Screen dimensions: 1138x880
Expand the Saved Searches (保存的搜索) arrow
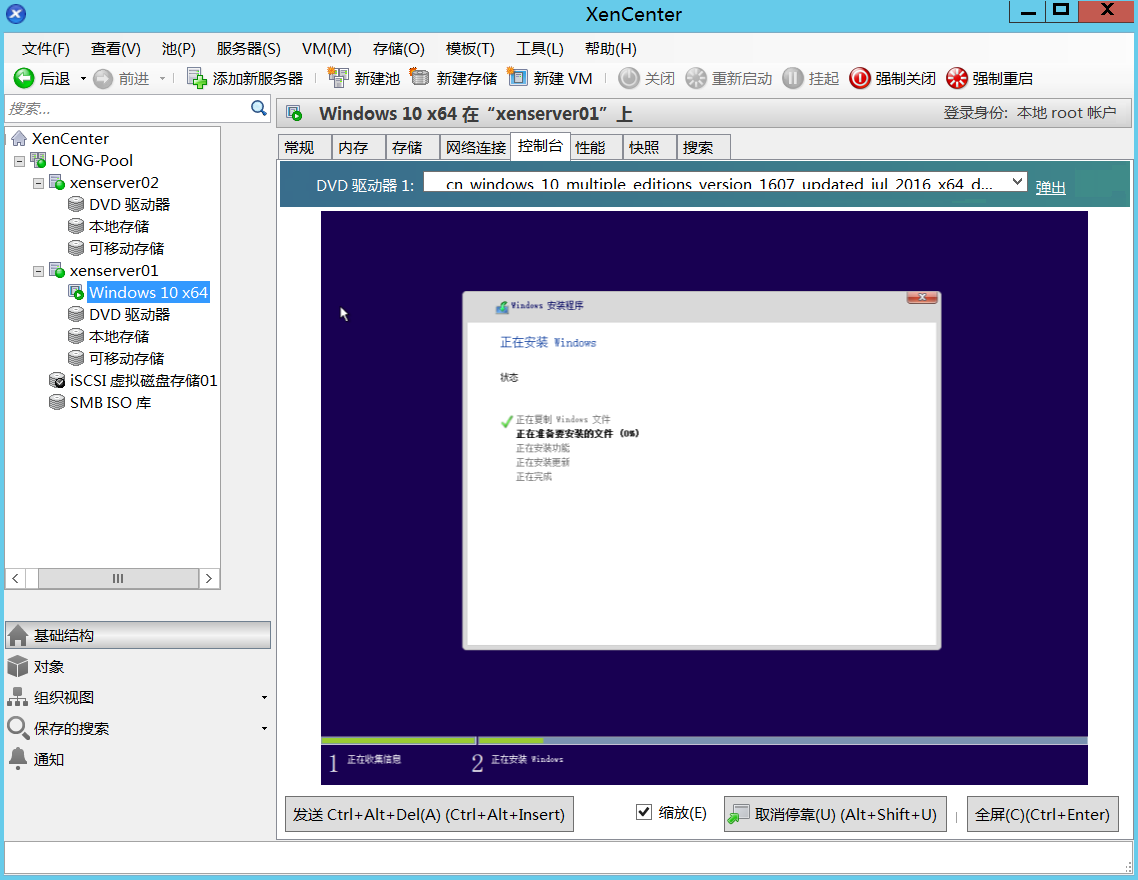click(x=264, y=728)
